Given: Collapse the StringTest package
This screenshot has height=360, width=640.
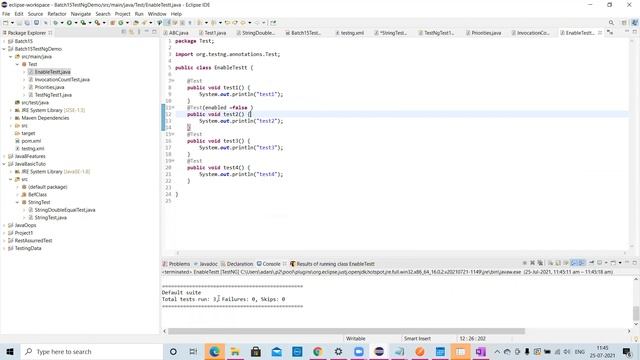Looking at the screenshot, I should tap(18, 202).
